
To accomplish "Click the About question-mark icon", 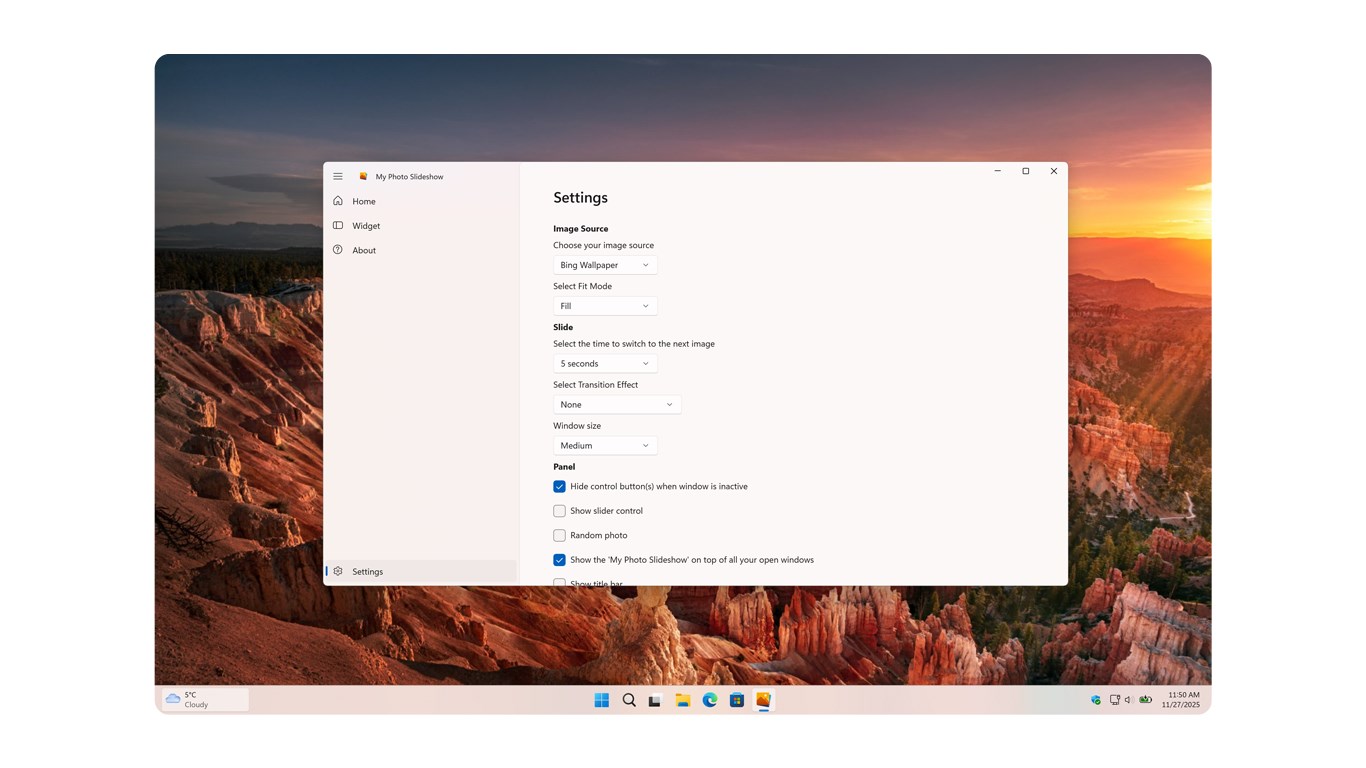I will [338, 250].
